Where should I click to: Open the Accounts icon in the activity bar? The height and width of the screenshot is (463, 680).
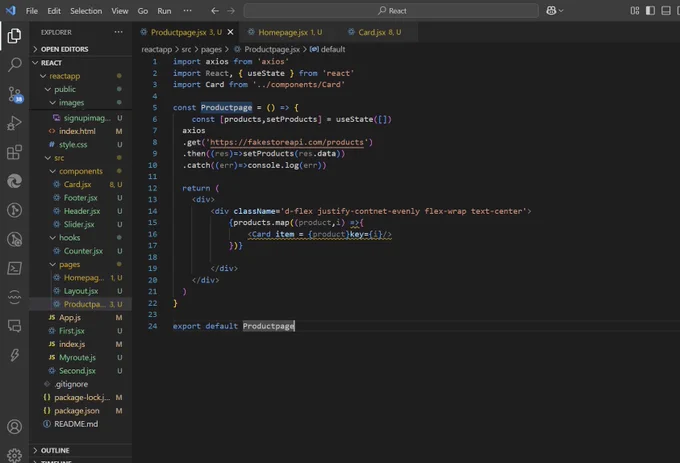[14, 427]
